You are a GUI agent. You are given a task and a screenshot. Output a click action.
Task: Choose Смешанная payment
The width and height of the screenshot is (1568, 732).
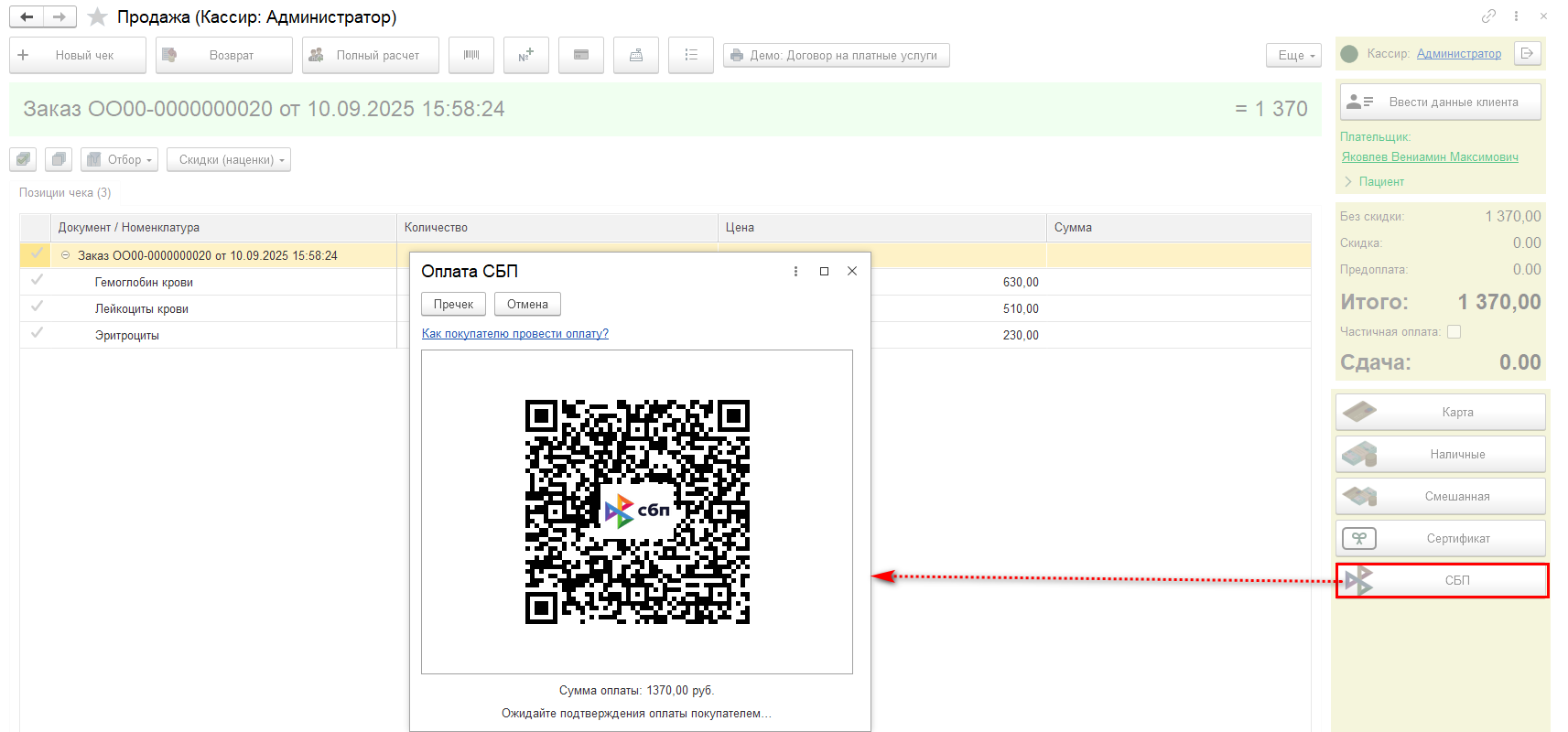1441,496
